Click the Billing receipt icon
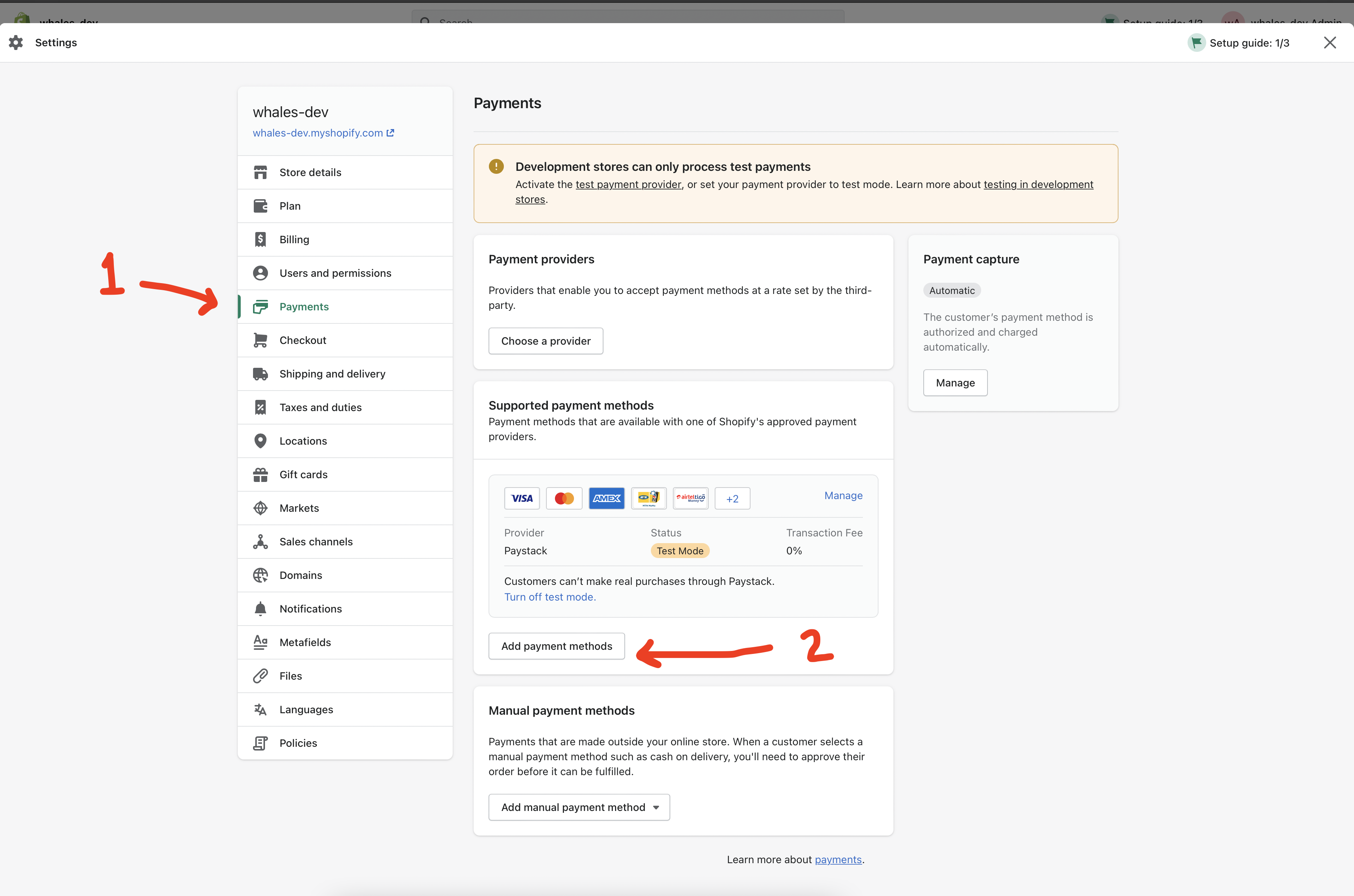The height and width of the screenshot is (896, 1354). (x=260, y=239)
